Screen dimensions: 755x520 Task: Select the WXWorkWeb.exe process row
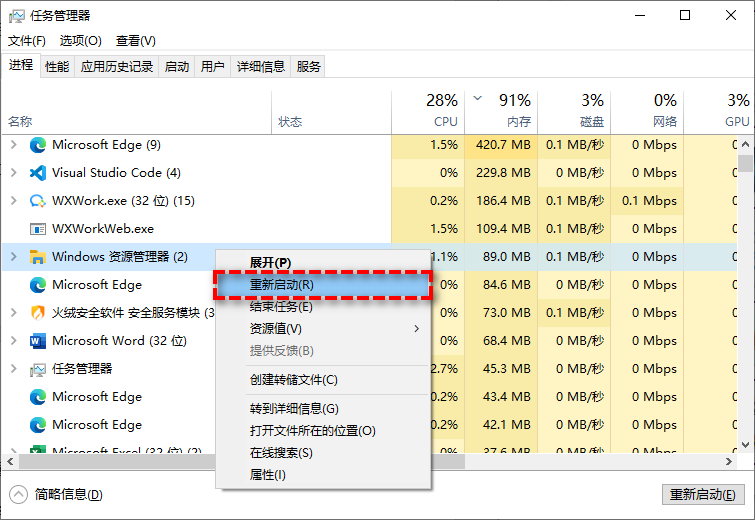pos(369,229)
